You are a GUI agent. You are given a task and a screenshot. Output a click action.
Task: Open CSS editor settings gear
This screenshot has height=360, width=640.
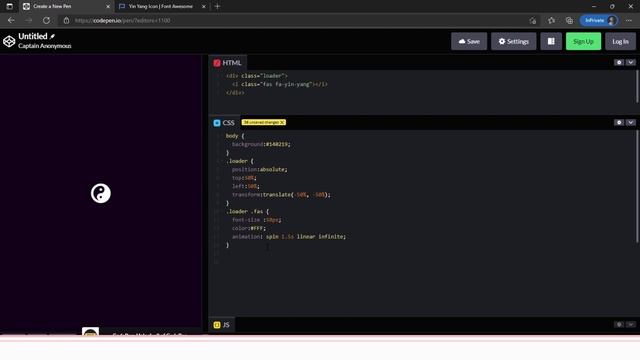click(x=619, y=122)
